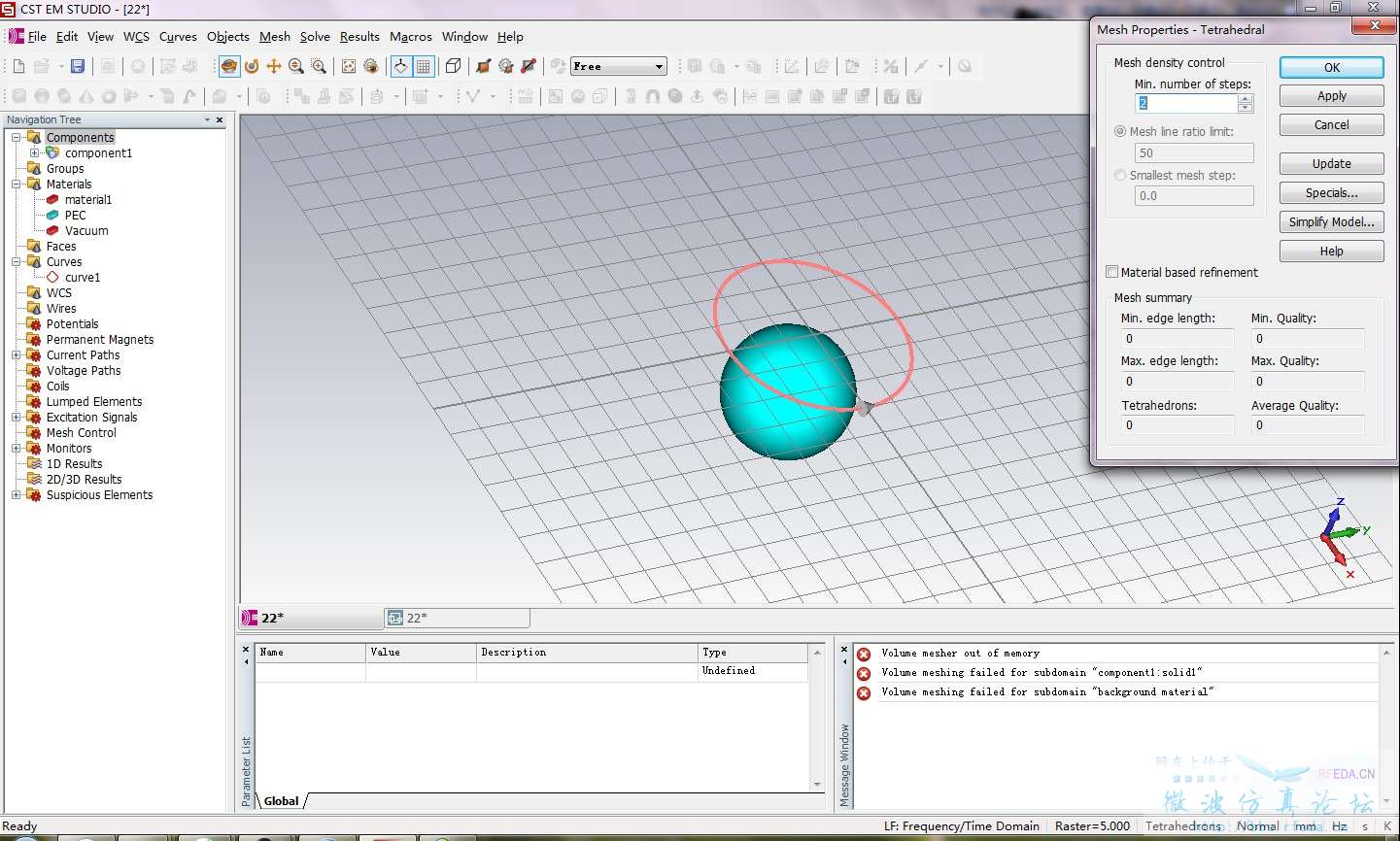
Task: Open the Specials... dialog
Action: tap(1331, 192)
